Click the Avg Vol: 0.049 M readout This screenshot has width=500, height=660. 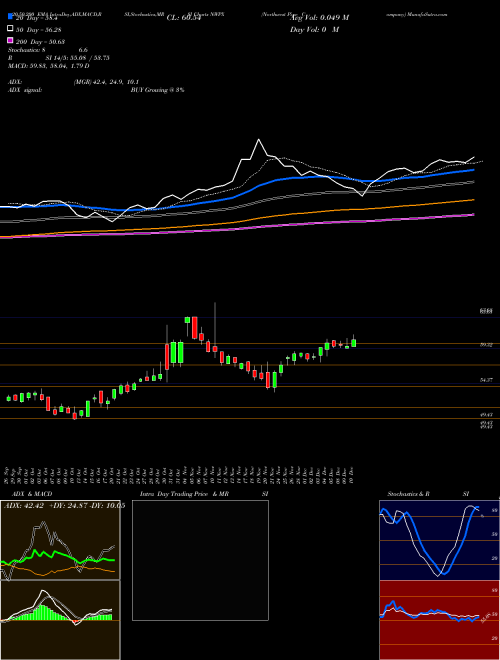[319, 18]
